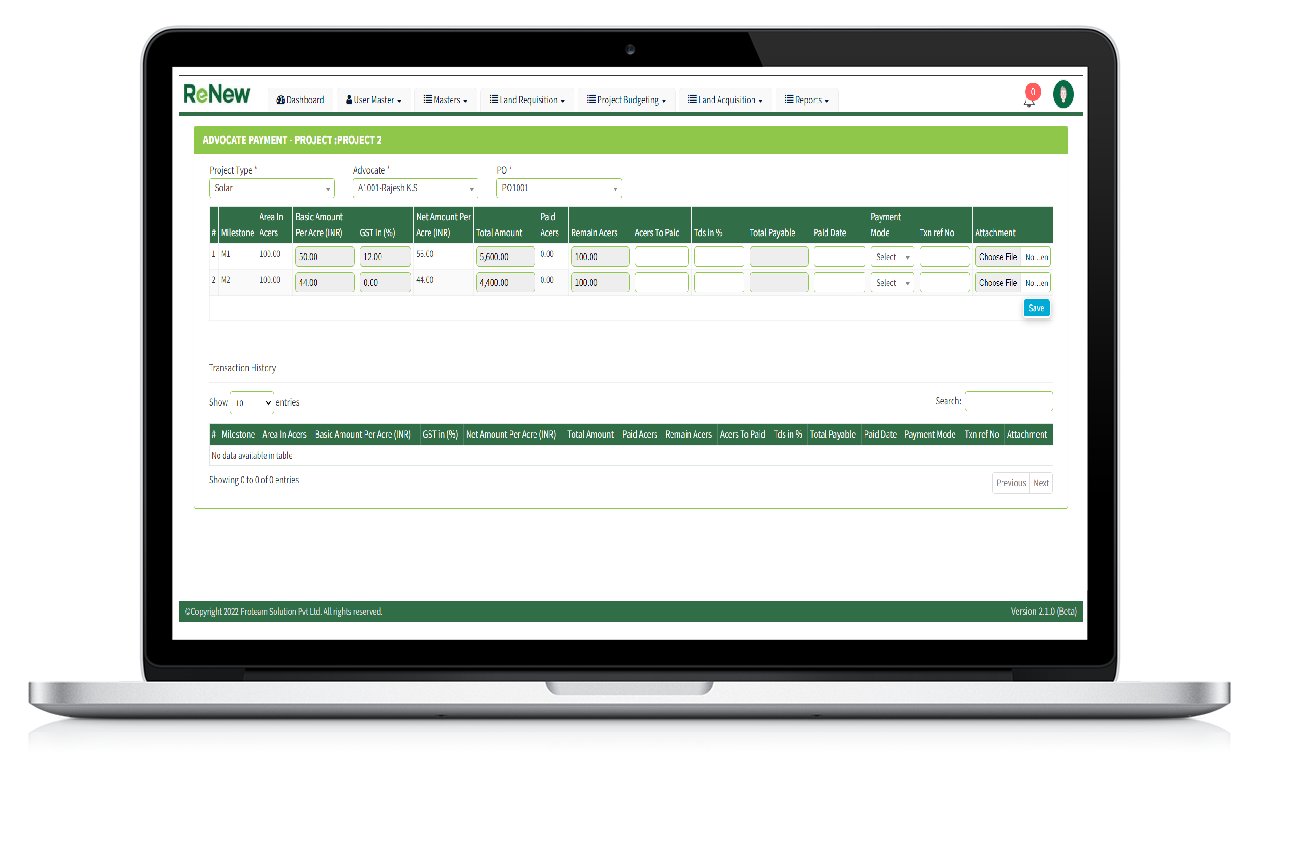Go to the Next page of results

tap(1041, 483)
